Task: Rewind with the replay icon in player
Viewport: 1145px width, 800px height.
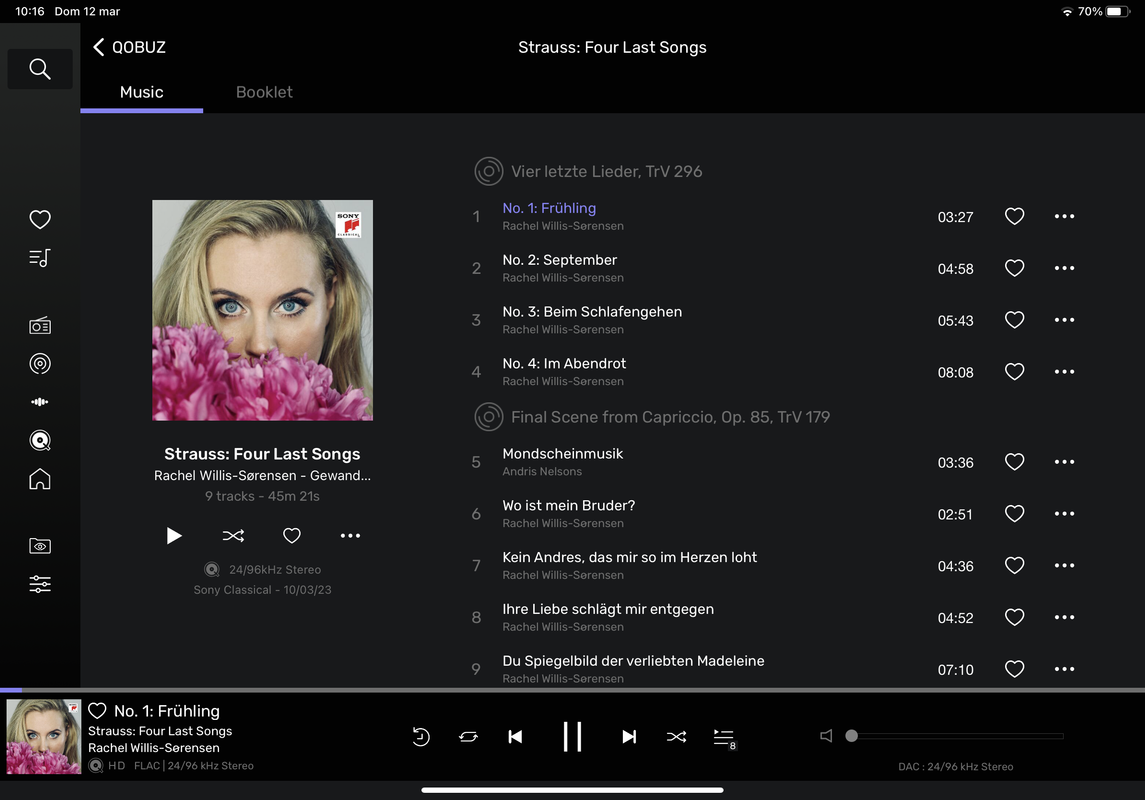Action: [421, 736]
